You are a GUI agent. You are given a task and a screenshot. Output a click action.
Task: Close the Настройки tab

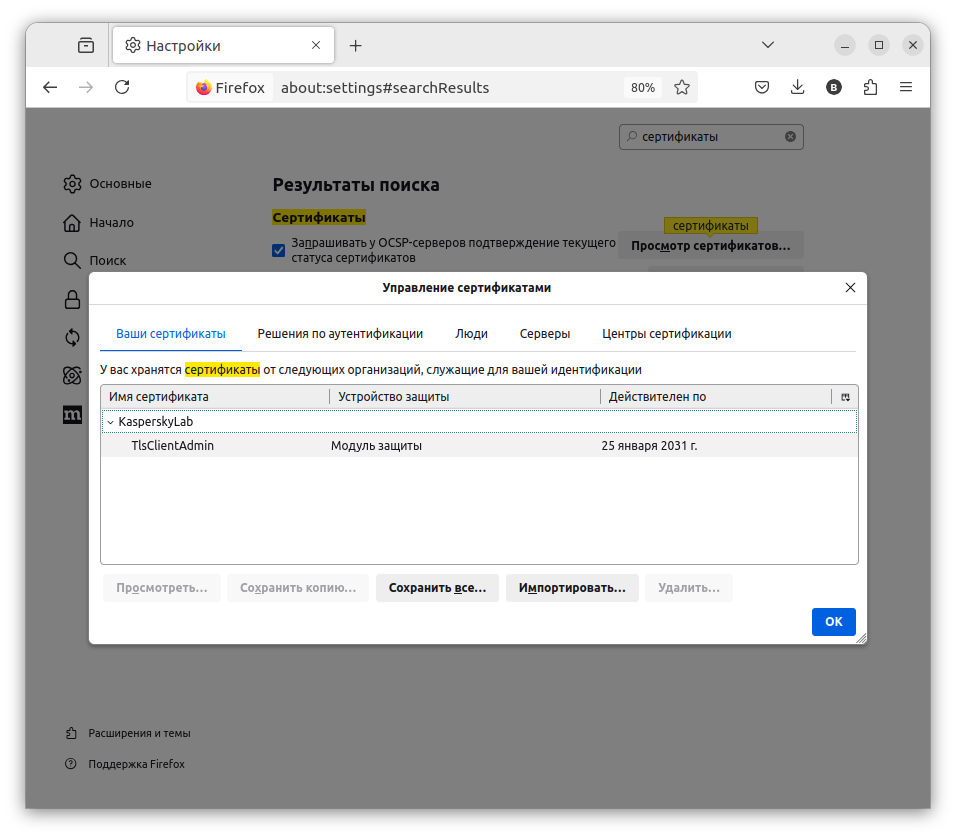tap(316, 45)
